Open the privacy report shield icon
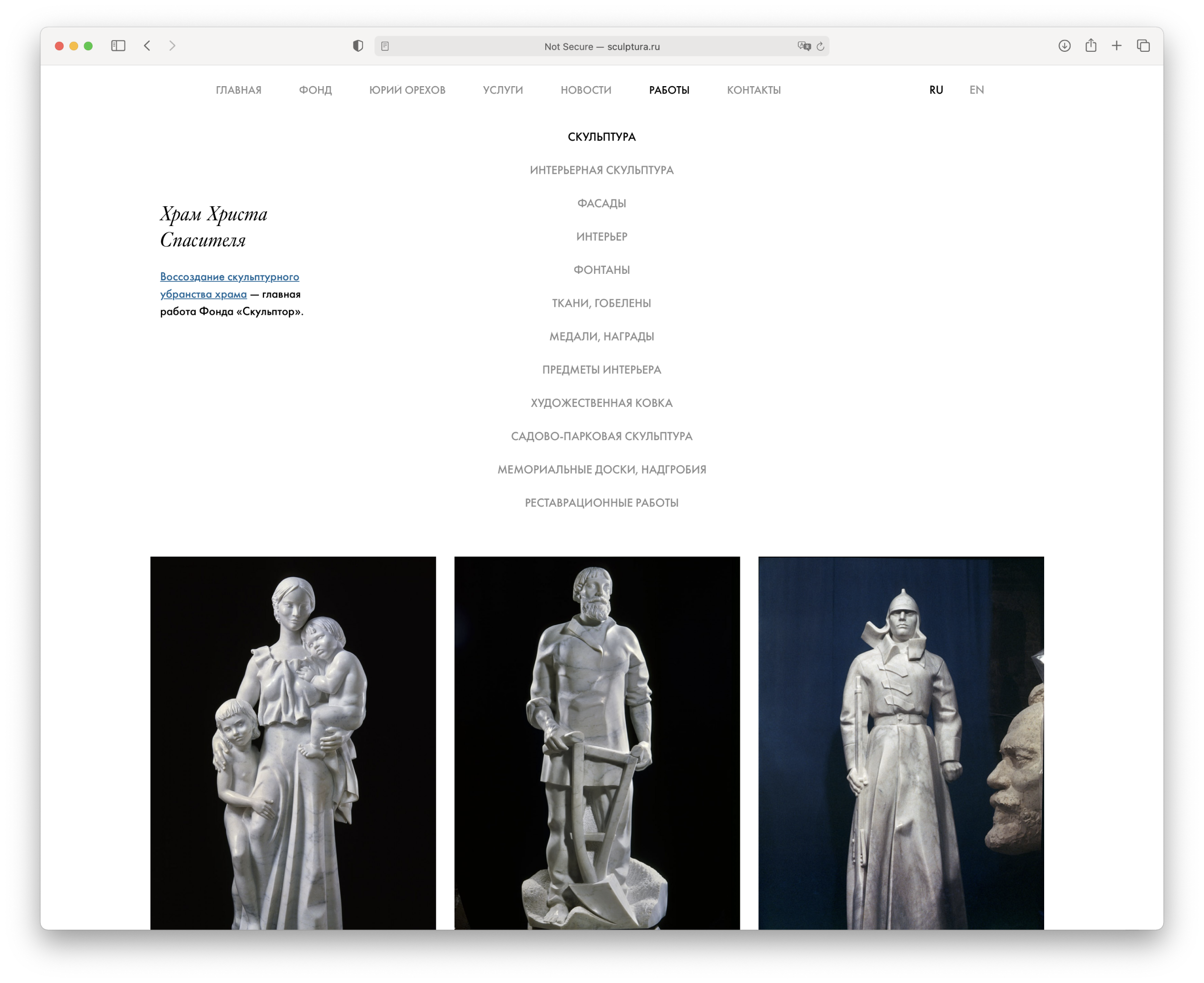1204x983 pixels. [358, 46]
